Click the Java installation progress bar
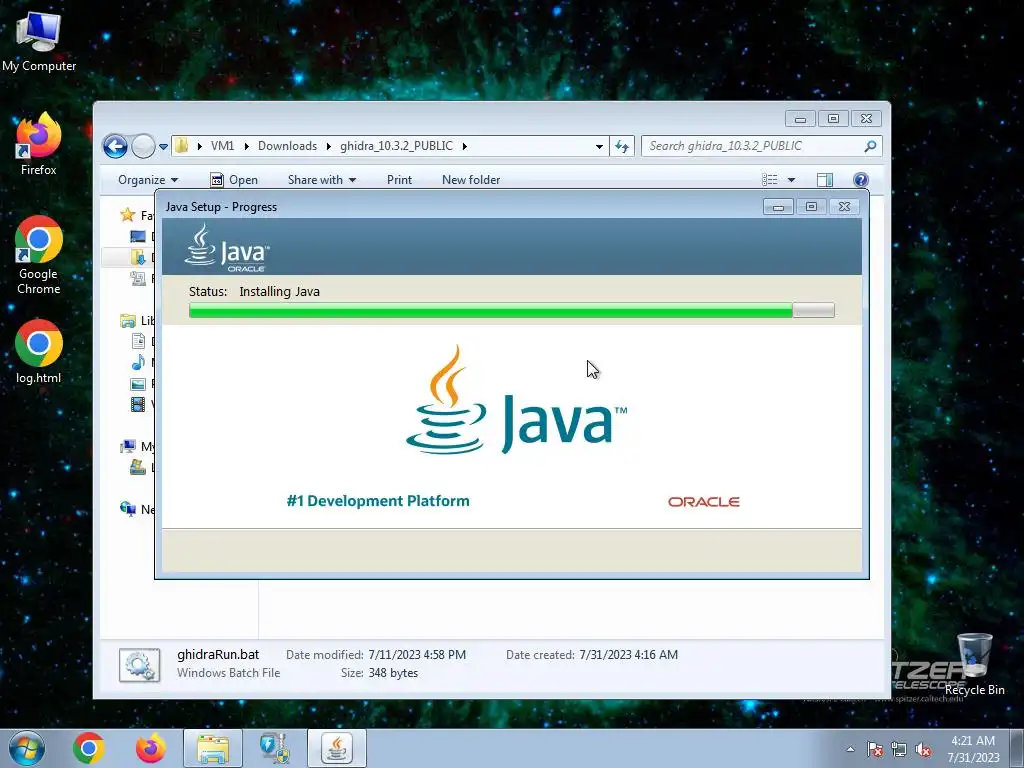This screenshot has height=768, width=1024. tap(511, 310)
